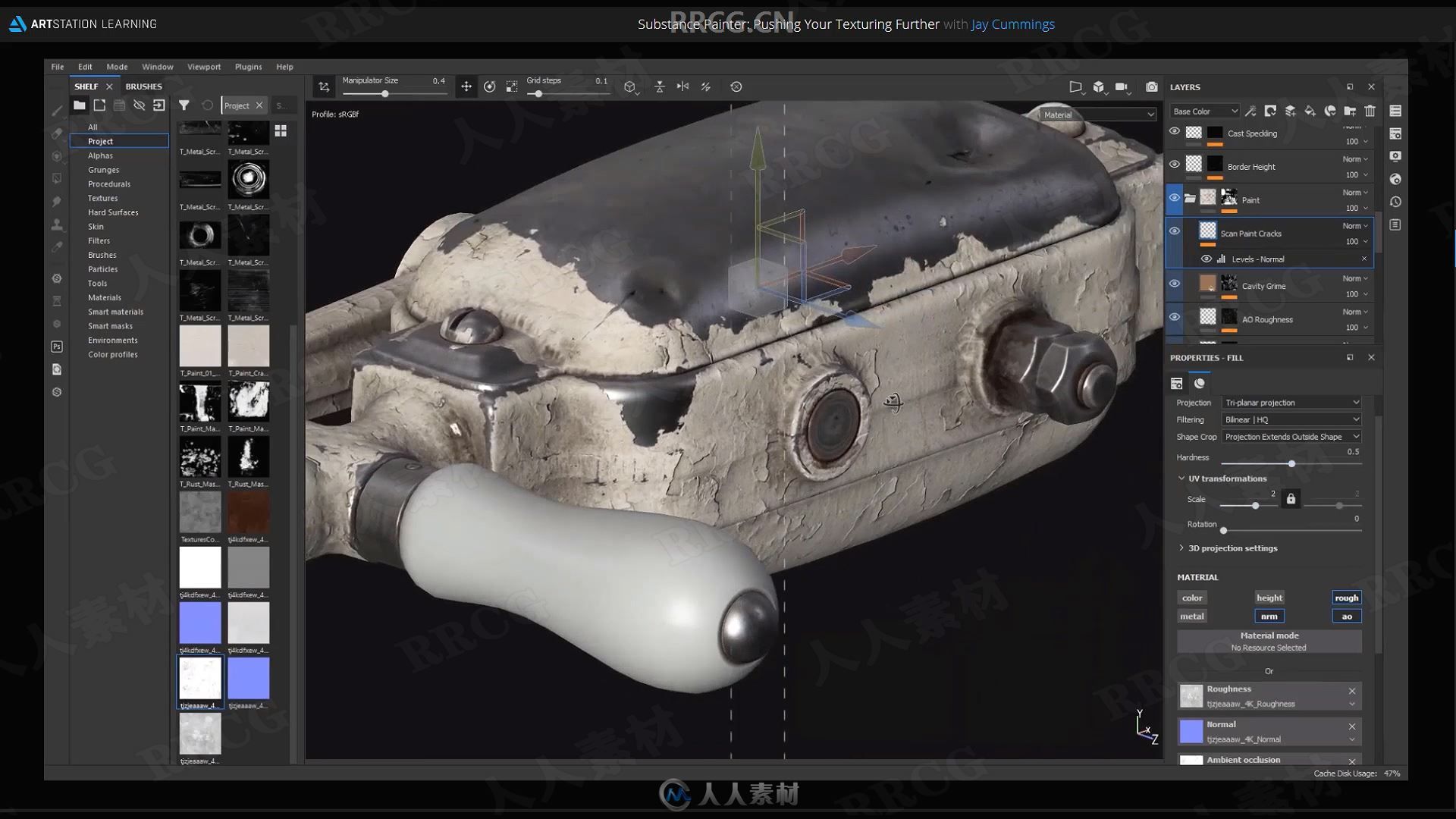The image size is (1456, 819).
Task: Open the Base Color channel dropdown
Action: coord(1204,111)
